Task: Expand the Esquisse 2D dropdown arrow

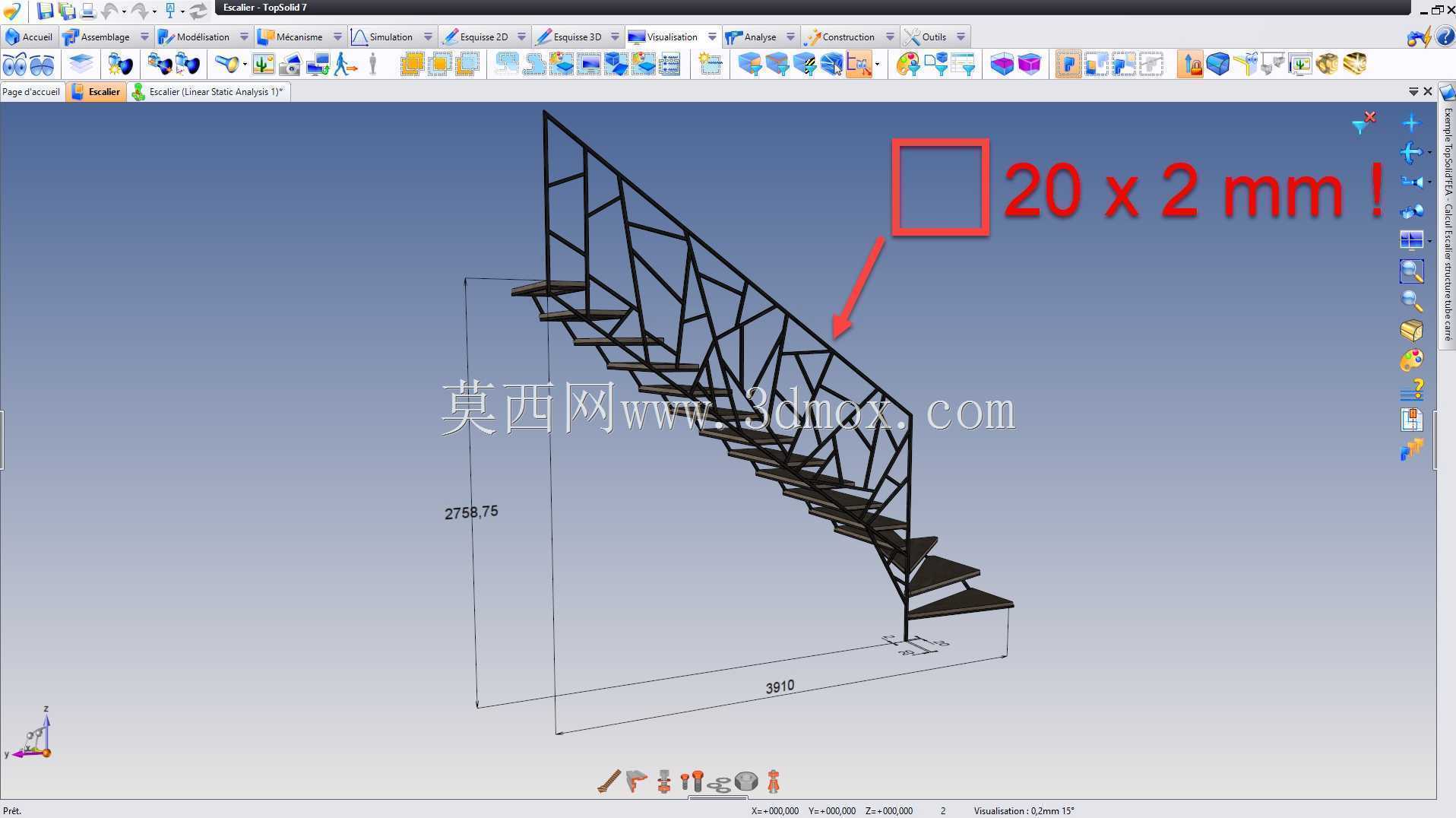Action: click(521, 36)
